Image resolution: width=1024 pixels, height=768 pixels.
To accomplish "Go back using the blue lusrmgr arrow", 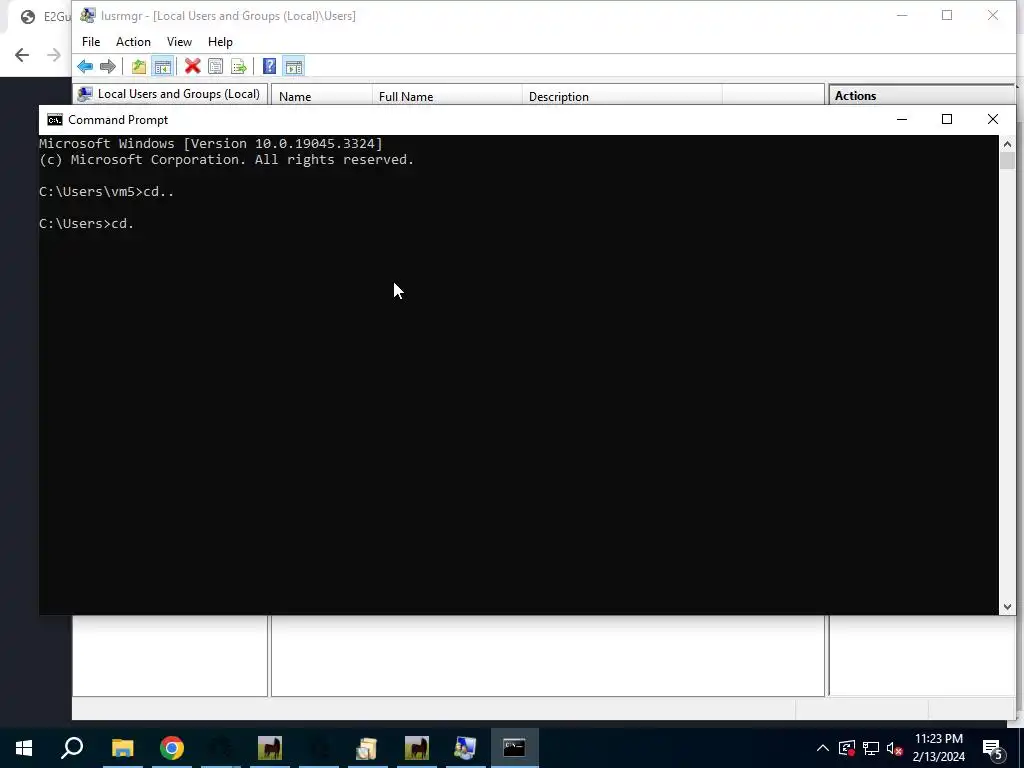I will (x=85, y=66).
